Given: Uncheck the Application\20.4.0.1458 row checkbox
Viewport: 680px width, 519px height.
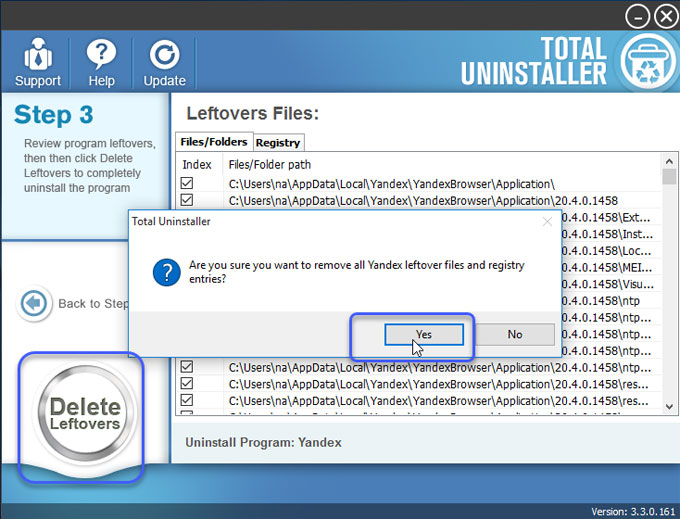Looking at the screenshot, I should click(x=187, y=200).
